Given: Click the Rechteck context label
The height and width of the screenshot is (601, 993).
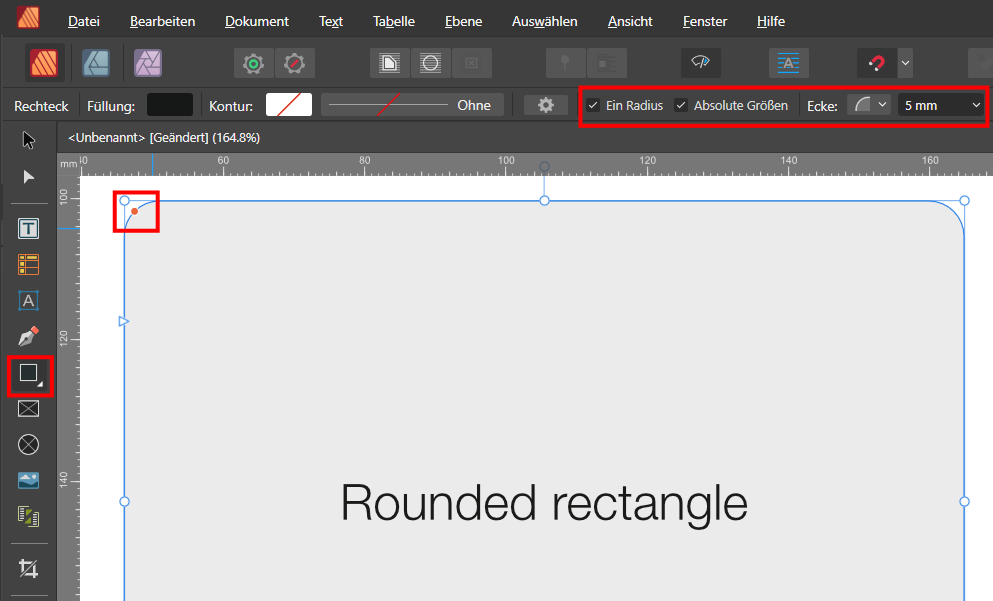Looking at the screenshot, I should point(41,106).
